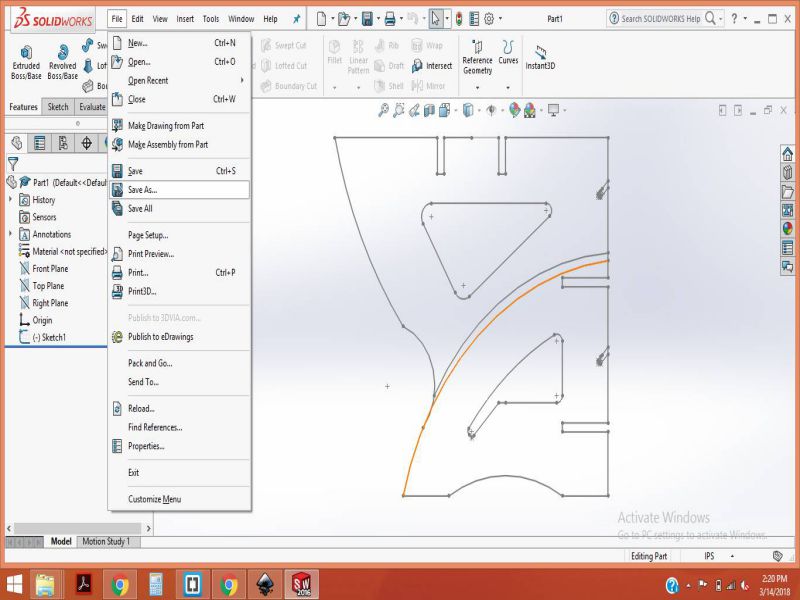Open the PropertyManager tab
800x600 pixels.
(x=39, y=143)
